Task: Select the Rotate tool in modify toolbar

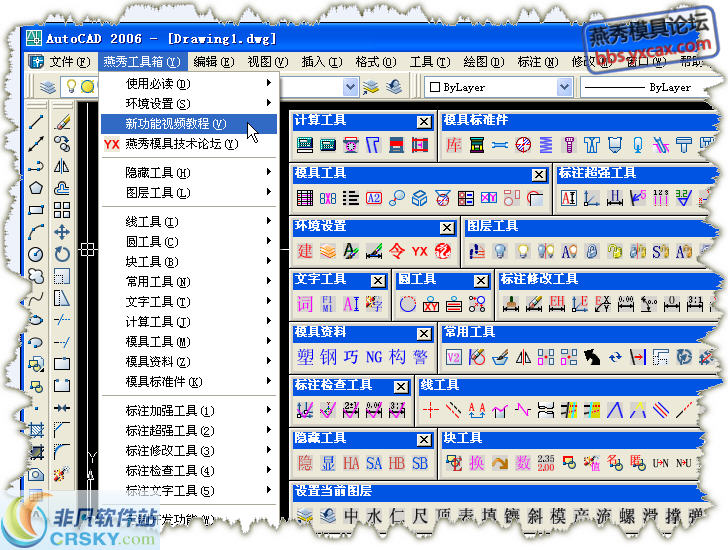Action: click(62, 254)
